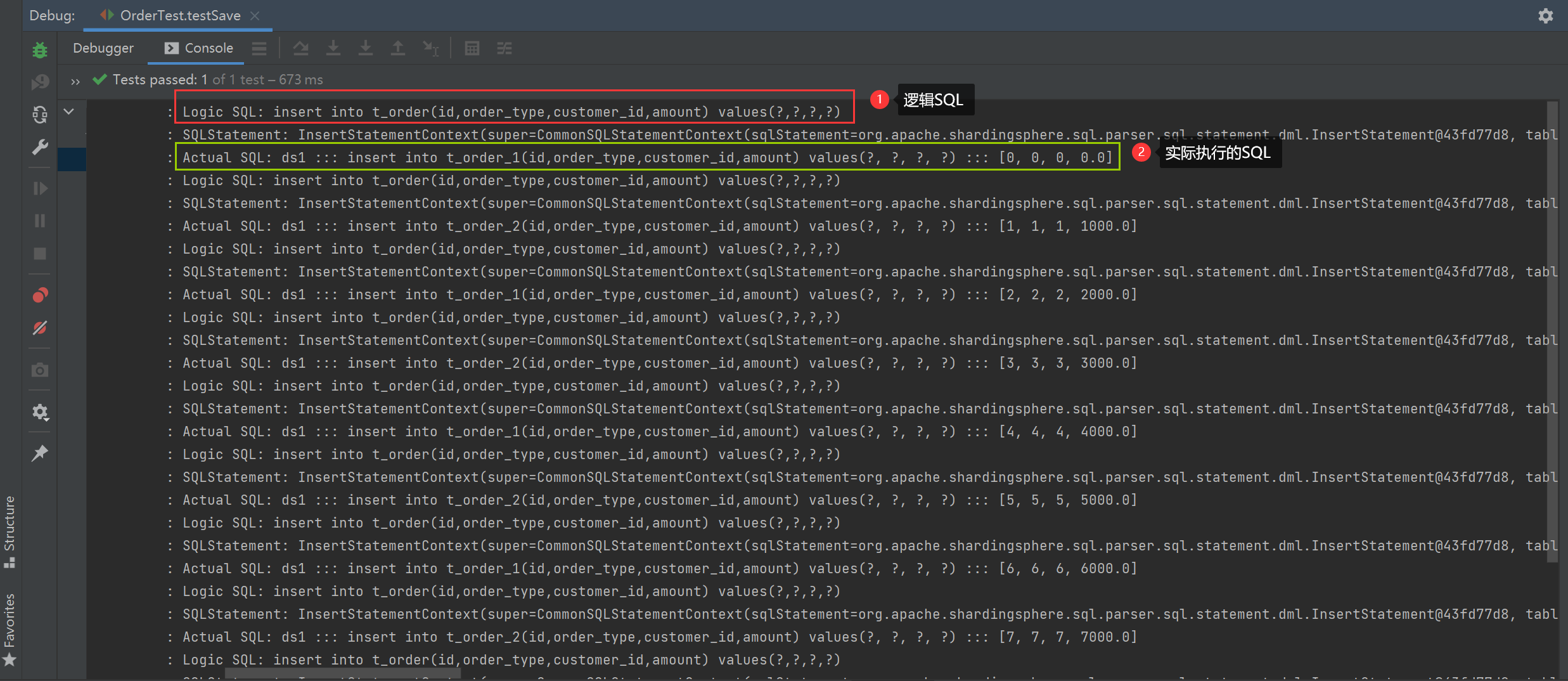
Task: Pin the tab with the pushpin icon
Action: pyautogui.click(x=40, y=453)
